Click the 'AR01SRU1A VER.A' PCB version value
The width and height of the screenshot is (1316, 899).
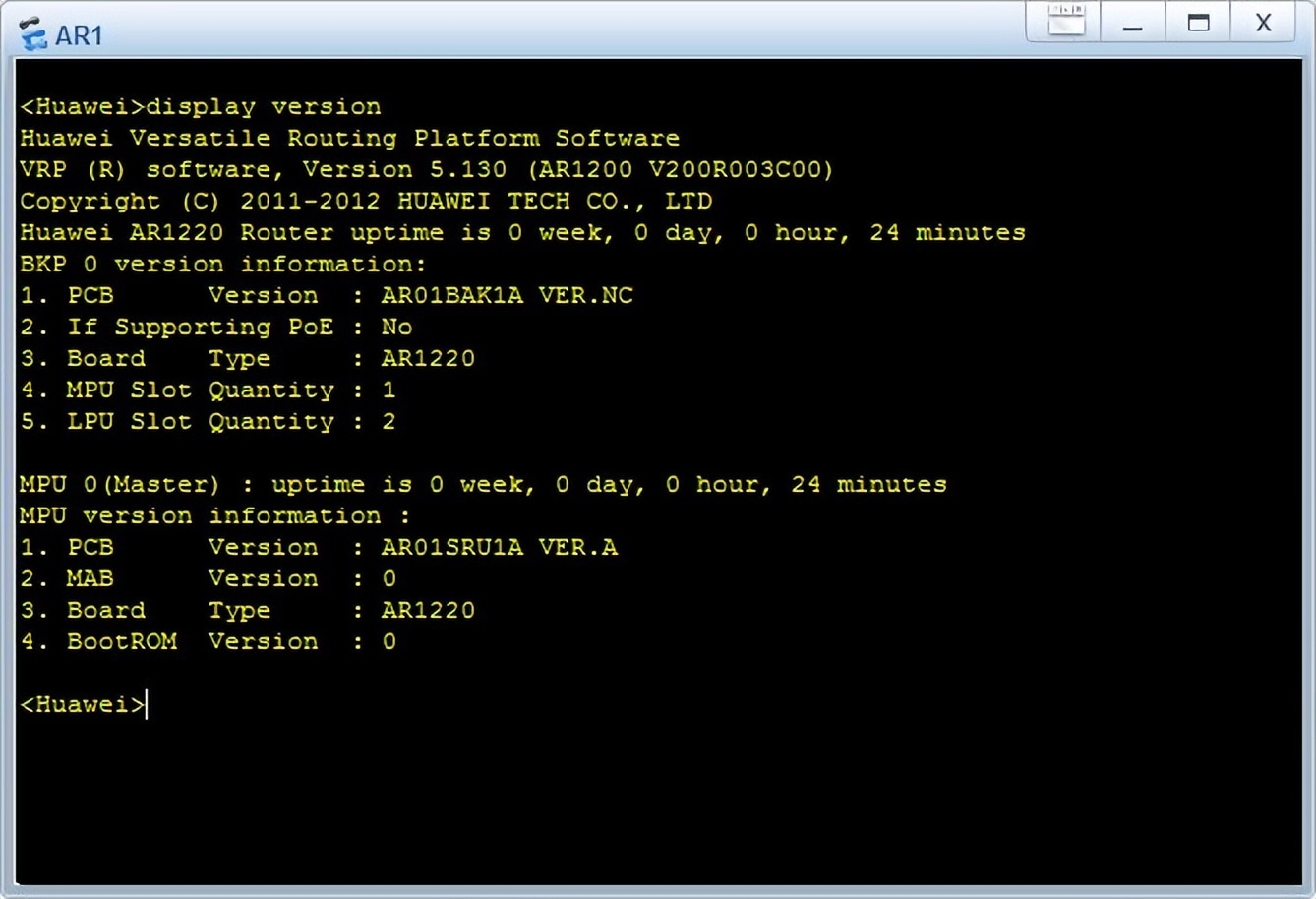click(x=499, y=547)
